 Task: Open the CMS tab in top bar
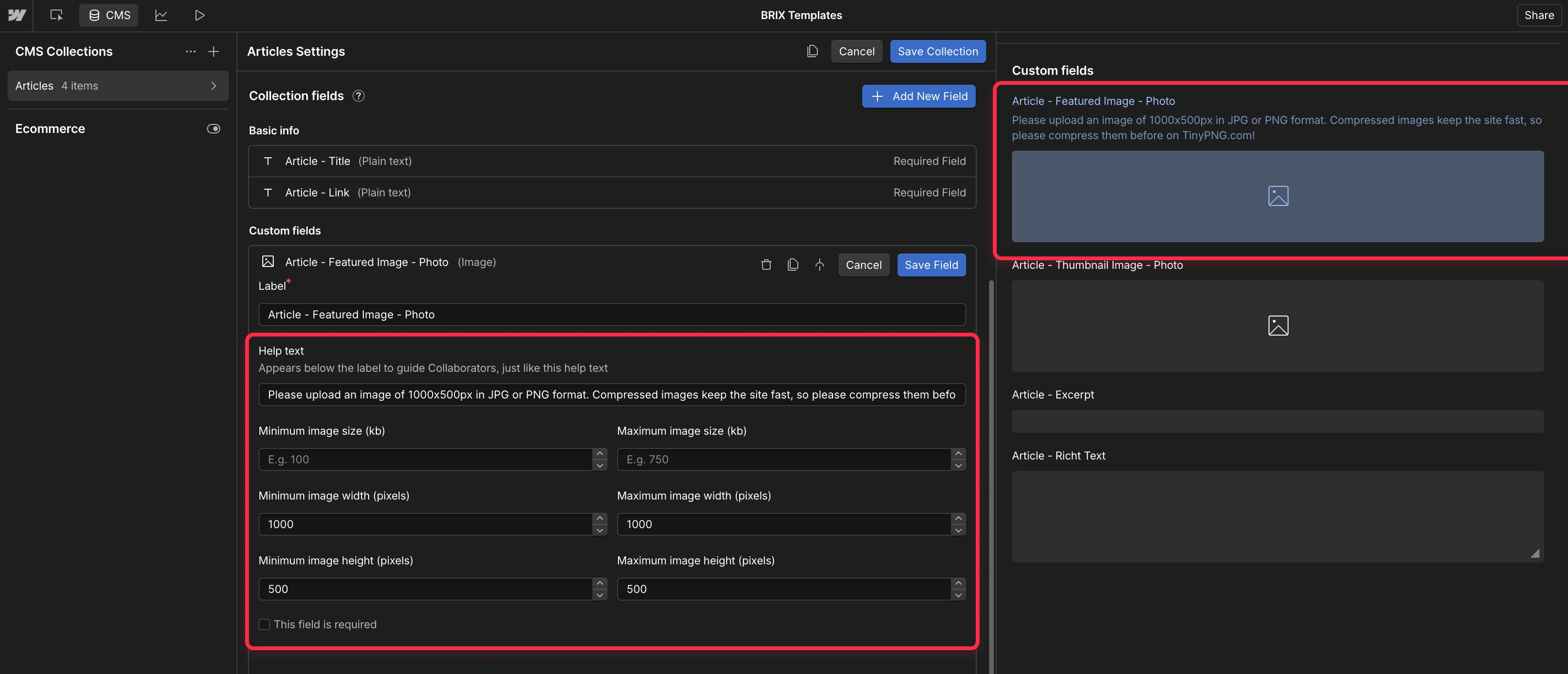[x=109, y=15]
